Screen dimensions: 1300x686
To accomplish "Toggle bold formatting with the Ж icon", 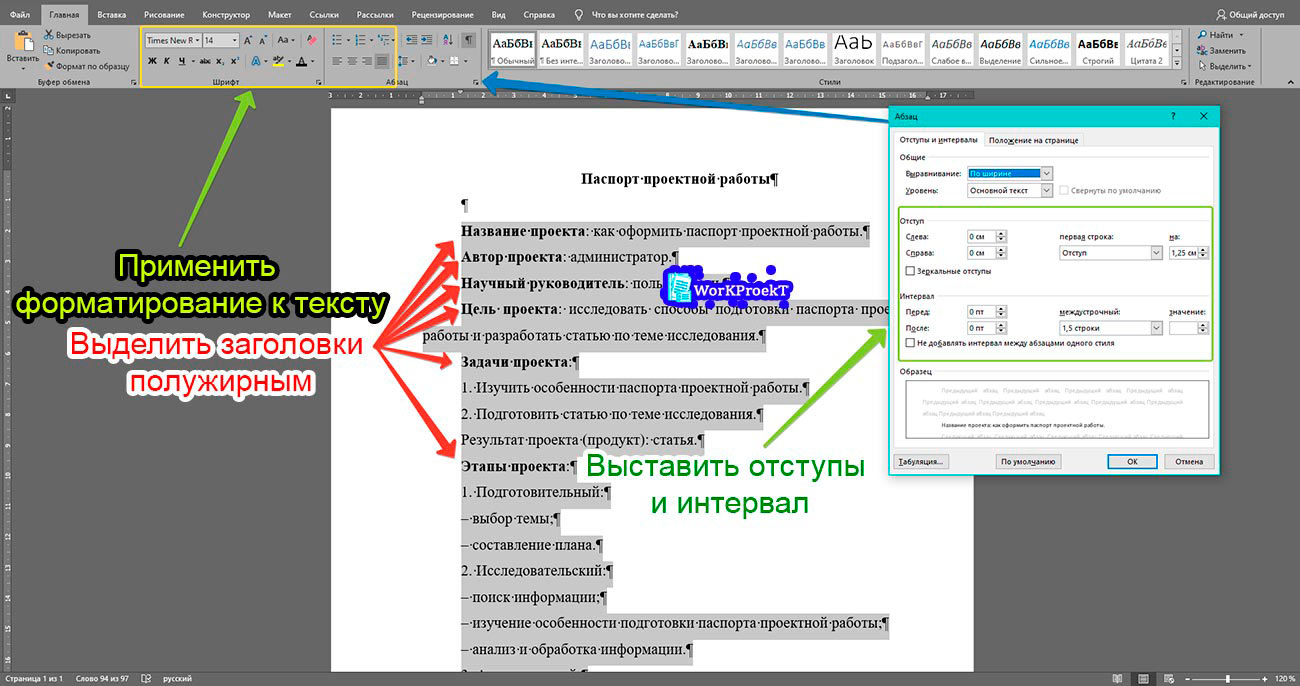I will coord(150,61).
